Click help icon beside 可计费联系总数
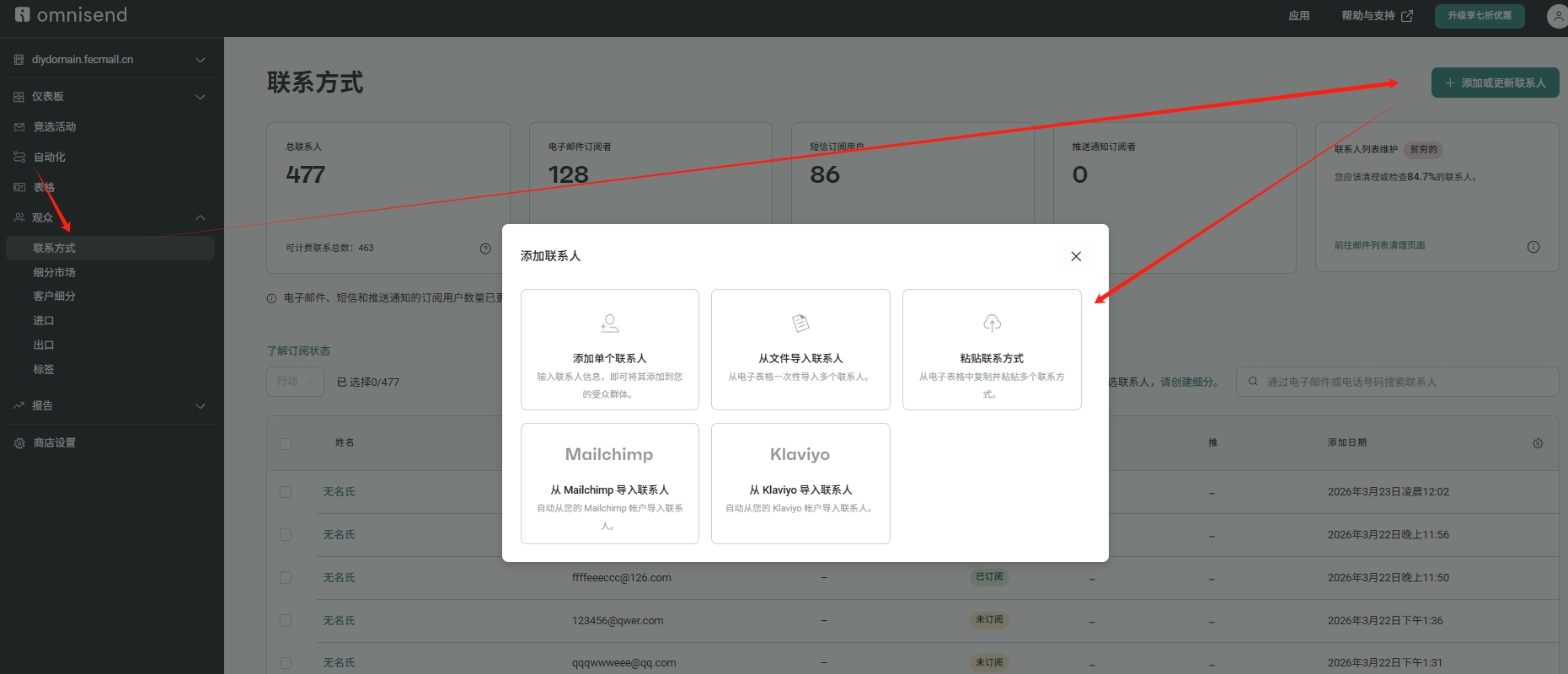Screen dimensions: 1568x674 pos(485,249)
